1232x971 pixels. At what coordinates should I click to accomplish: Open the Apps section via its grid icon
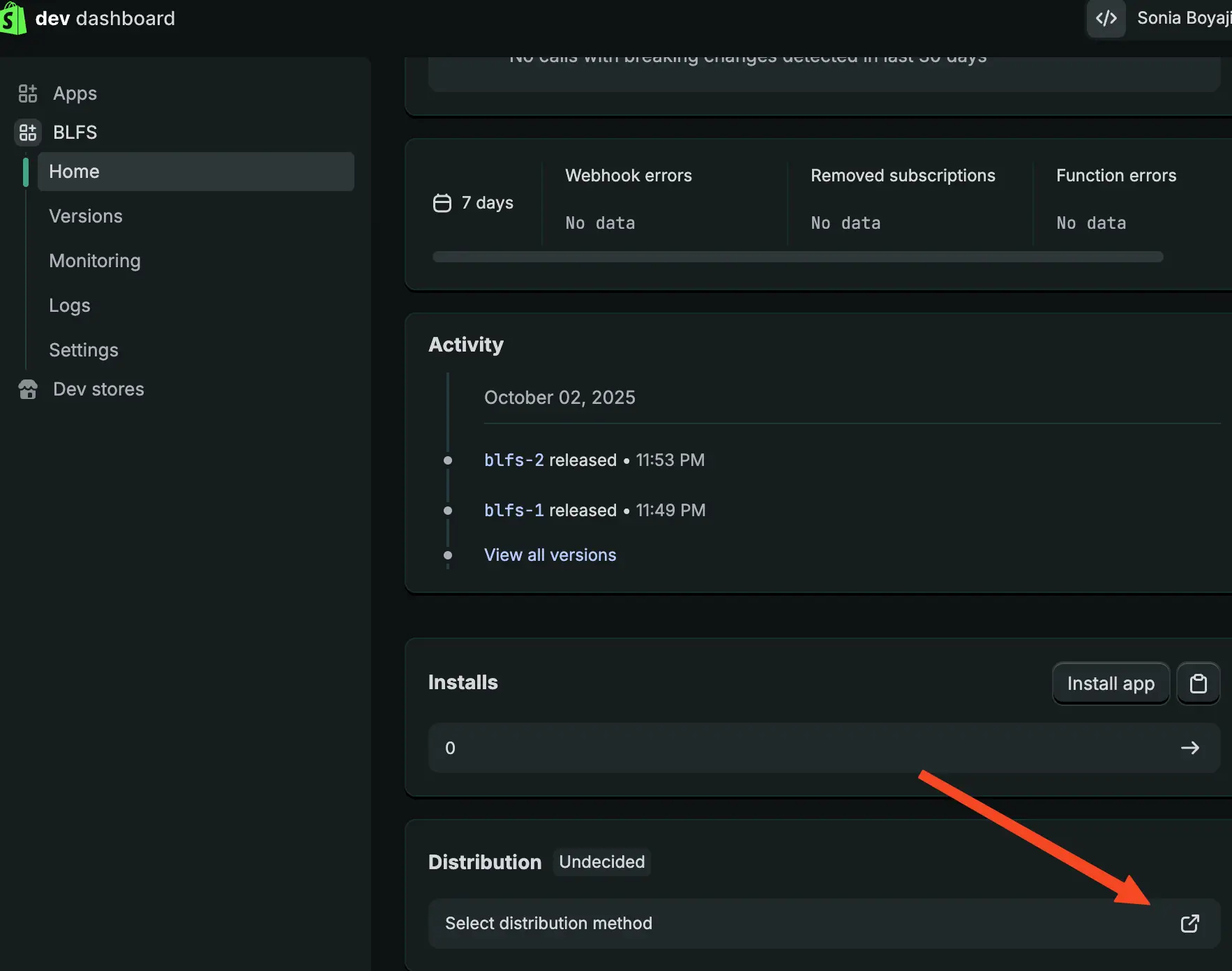point(28,93)
